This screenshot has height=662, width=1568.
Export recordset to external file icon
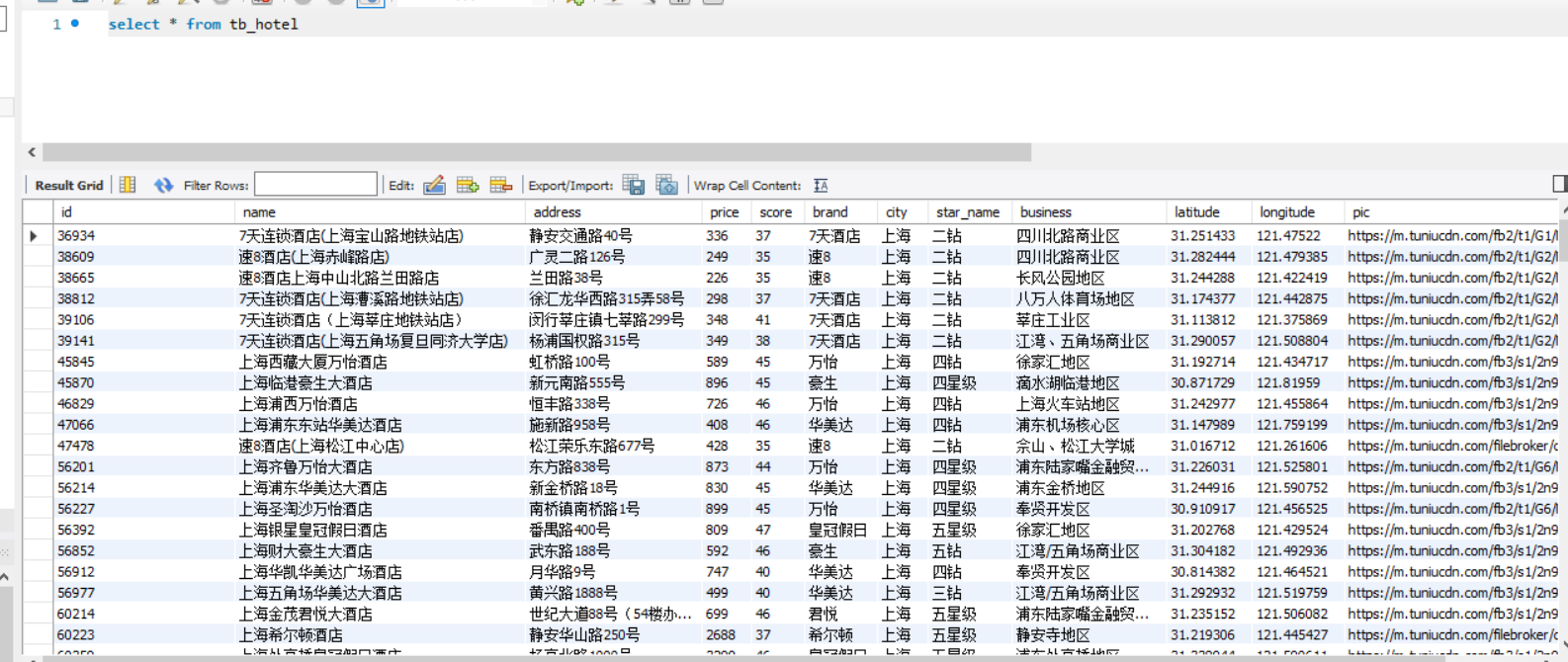pos(634,185)
